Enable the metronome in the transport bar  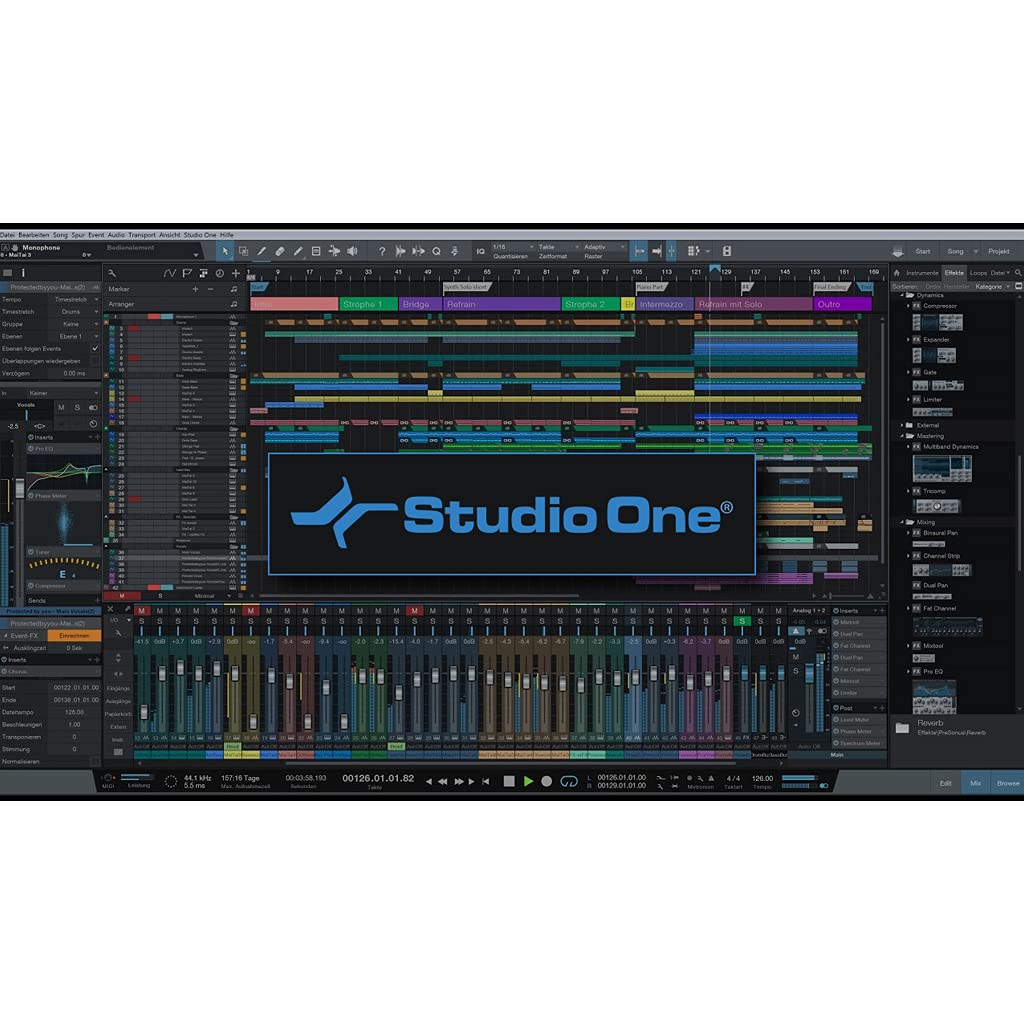689,778
